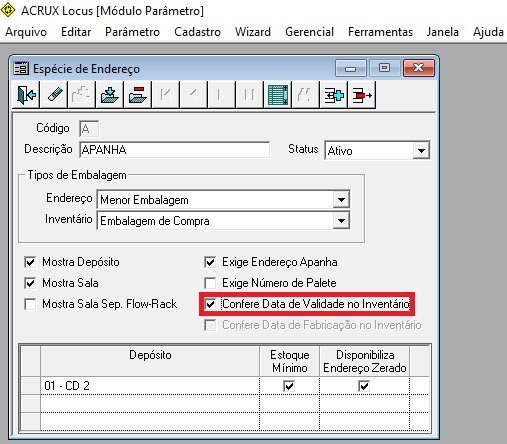507x444 pixels.
Task: Click the Estoque Mínimo column header
Action: click(289, 361)
